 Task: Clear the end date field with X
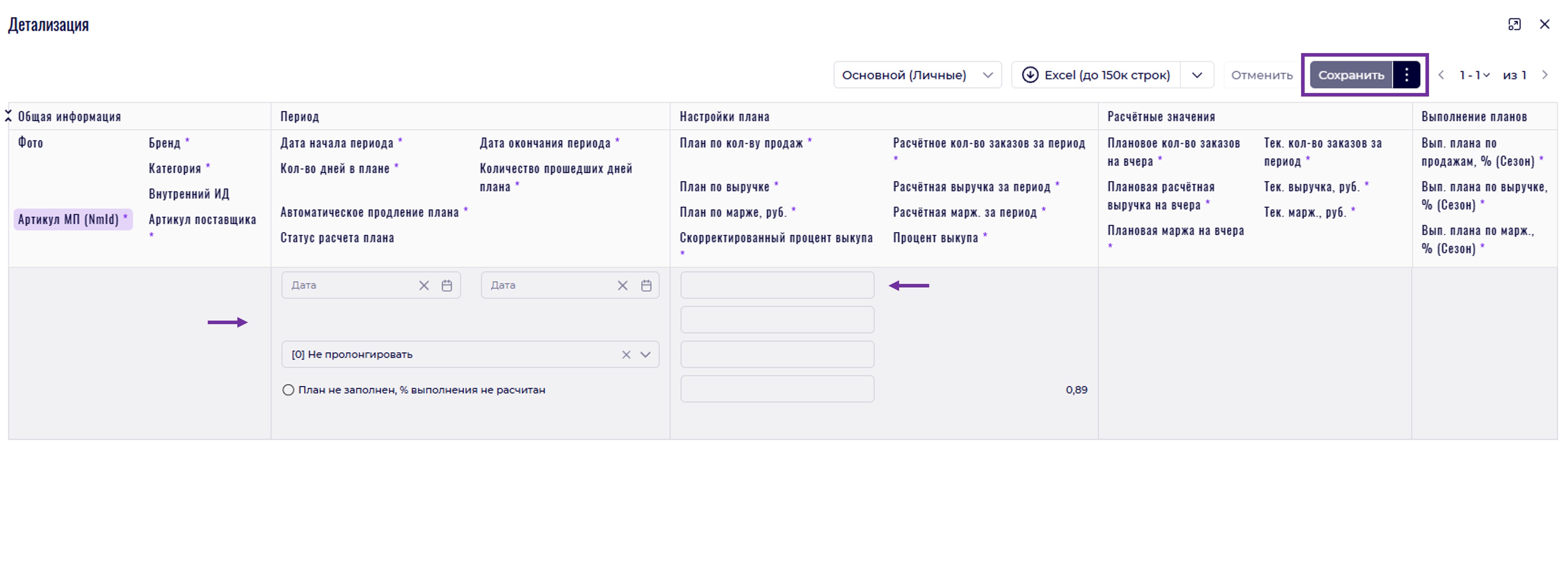point(622,286)
